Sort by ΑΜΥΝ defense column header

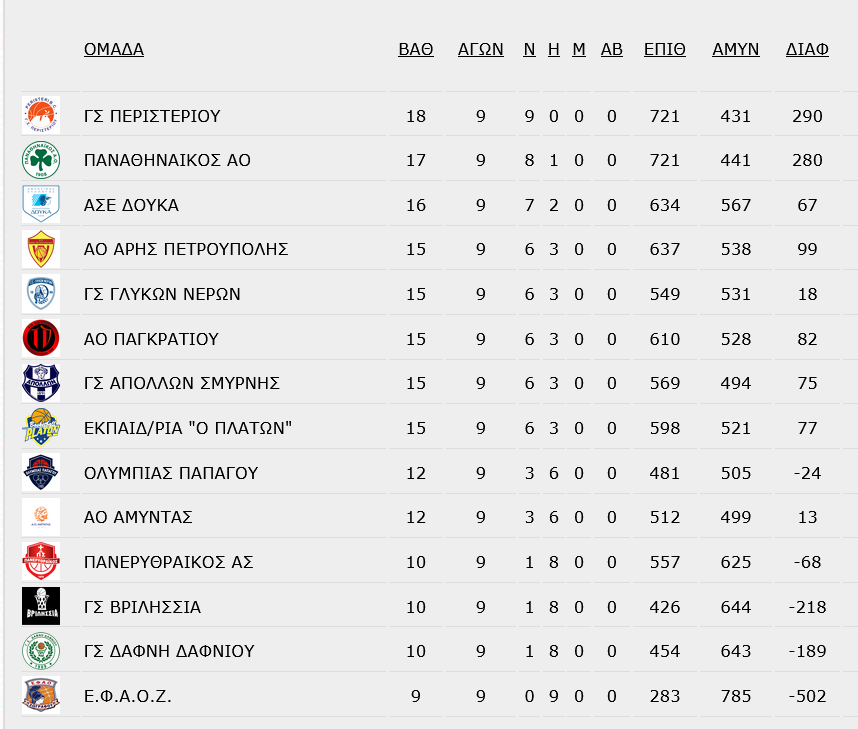[x=735, y=49]
